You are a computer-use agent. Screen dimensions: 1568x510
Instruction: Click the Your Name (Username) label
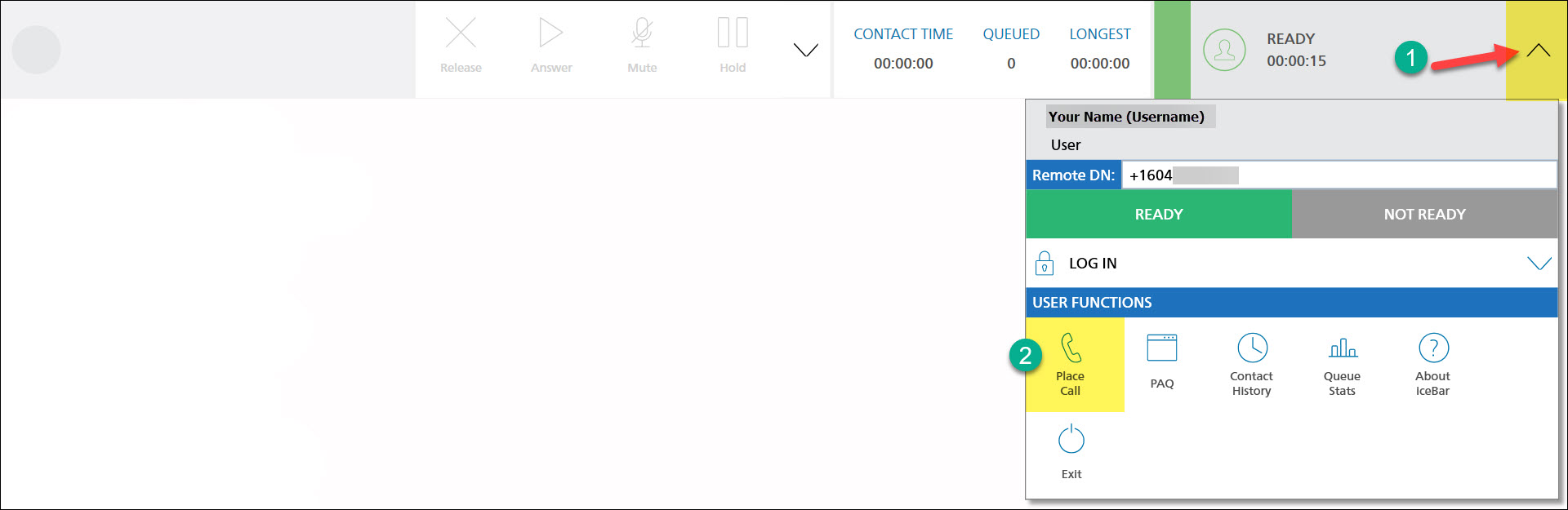1126,117
